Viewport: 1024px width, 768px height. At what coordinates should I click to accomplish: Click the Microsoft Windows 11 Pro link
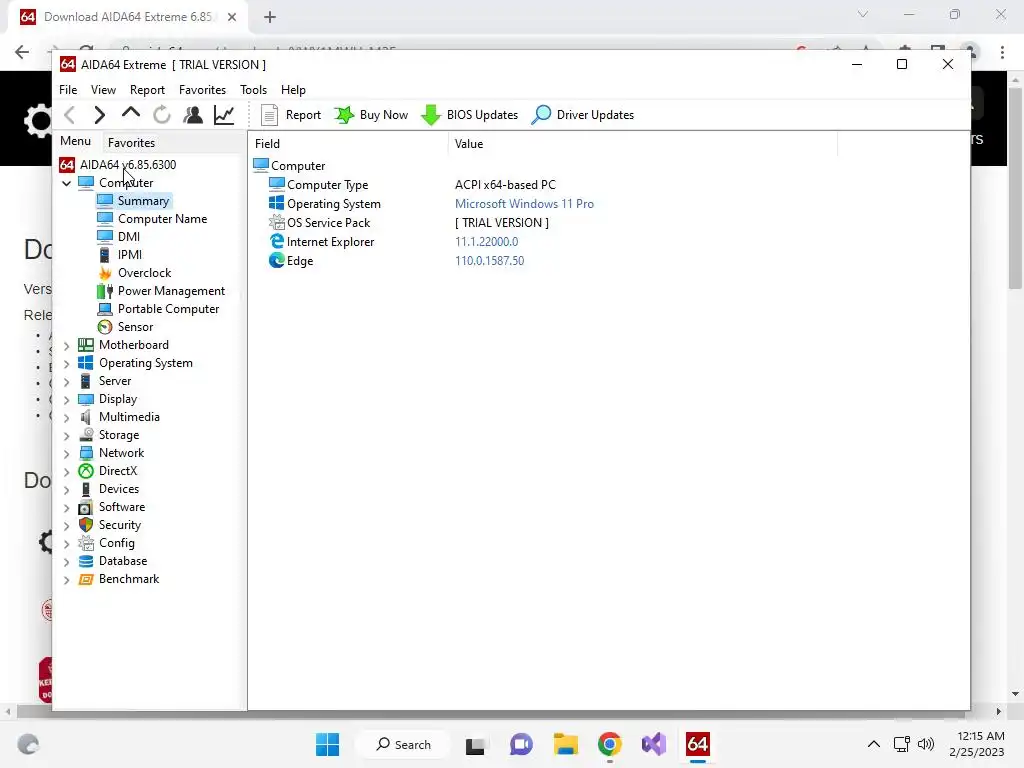[x=524, y=204]
